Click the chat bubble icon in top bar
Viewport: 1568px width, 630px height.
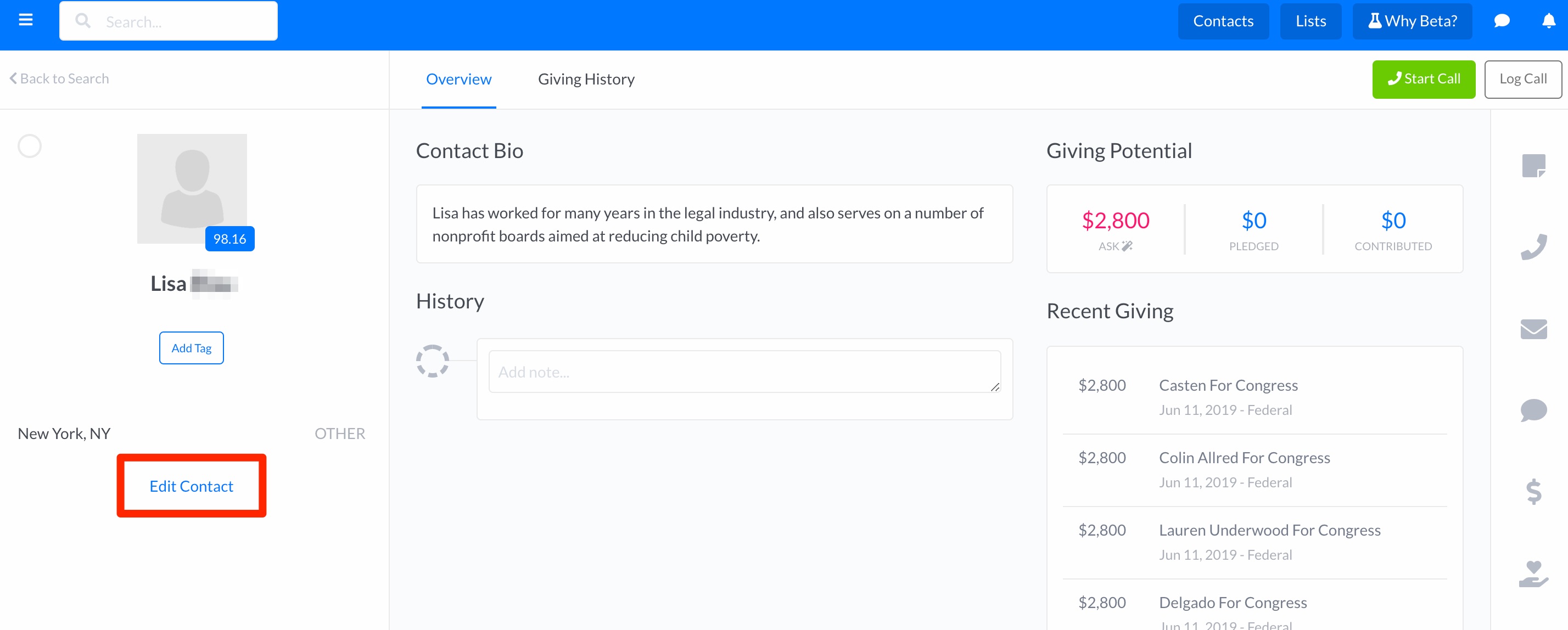click(1502, 21)
